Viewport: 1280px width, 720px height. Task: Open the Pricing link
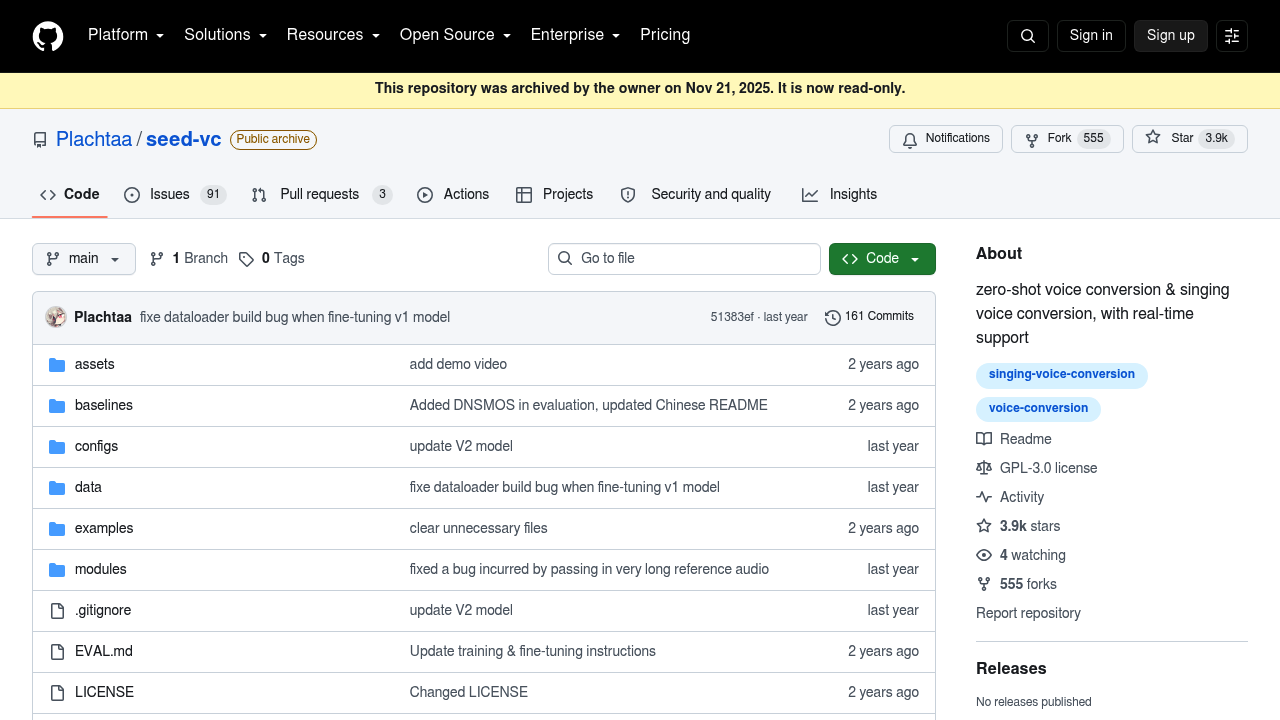pyautogui.click(x=665, y=35)
